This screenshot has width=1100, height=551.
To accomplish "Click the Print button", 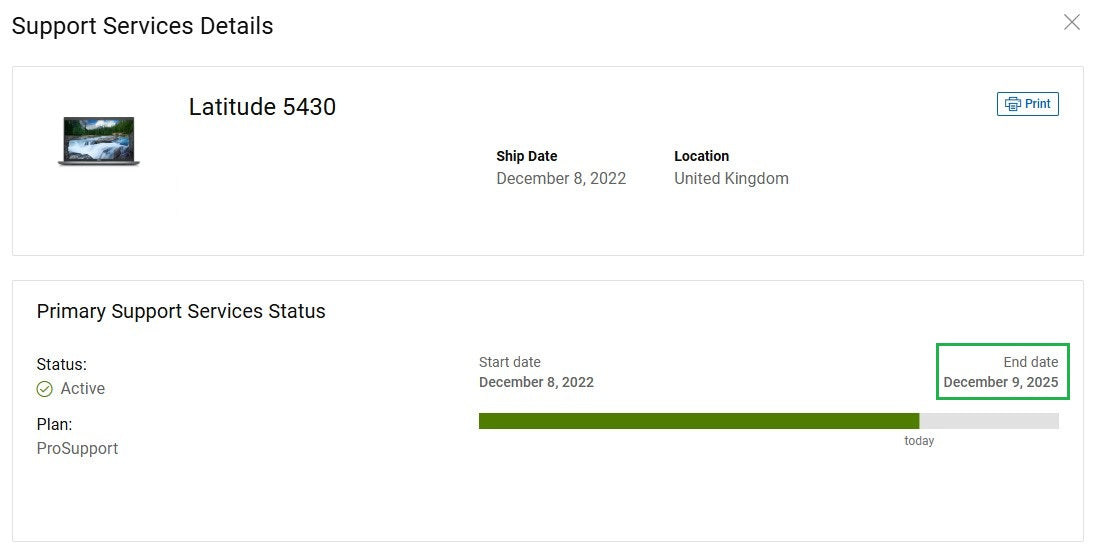I will [1027, 104].
